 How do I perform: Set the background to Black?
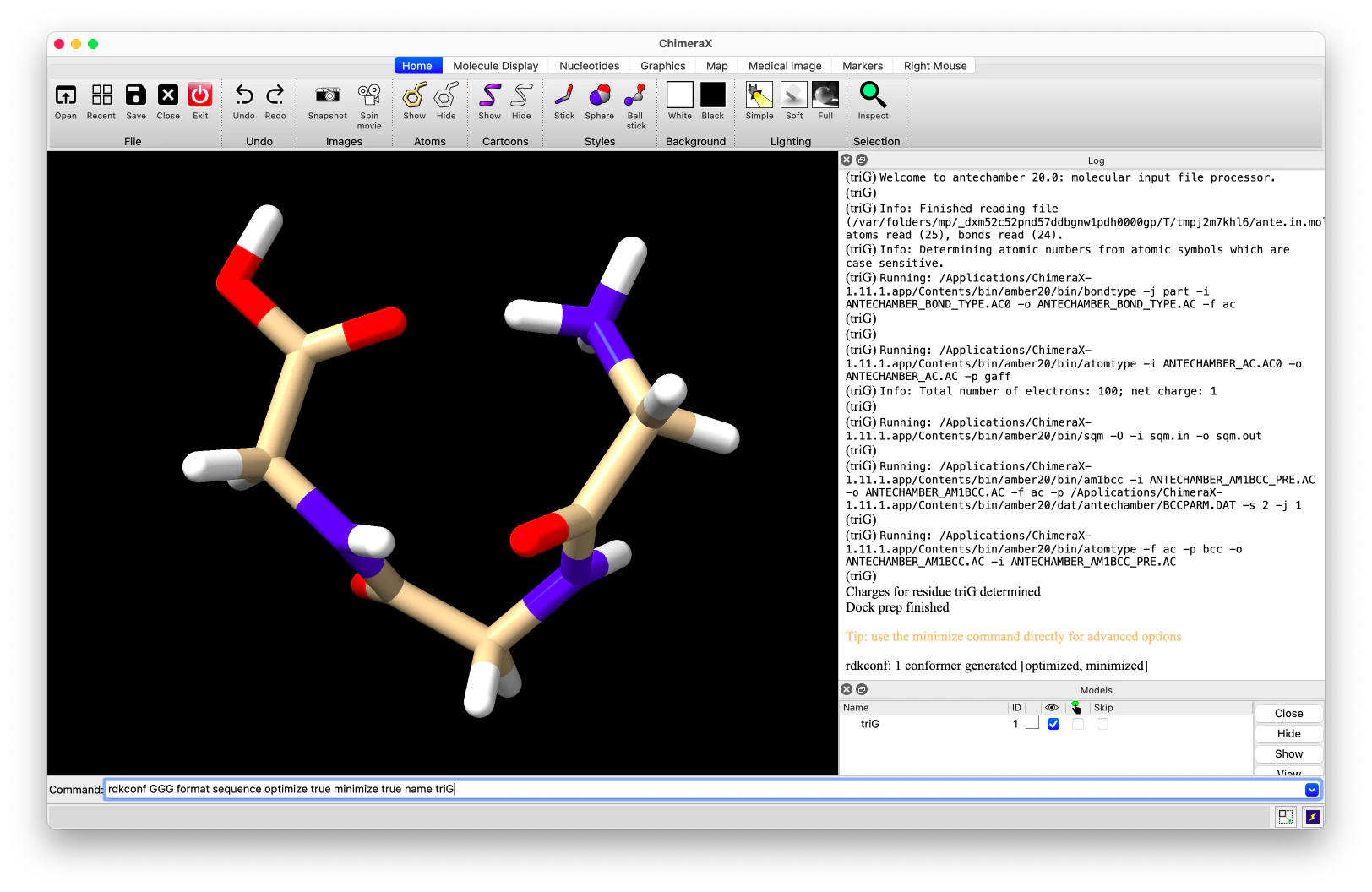point(713,101)
